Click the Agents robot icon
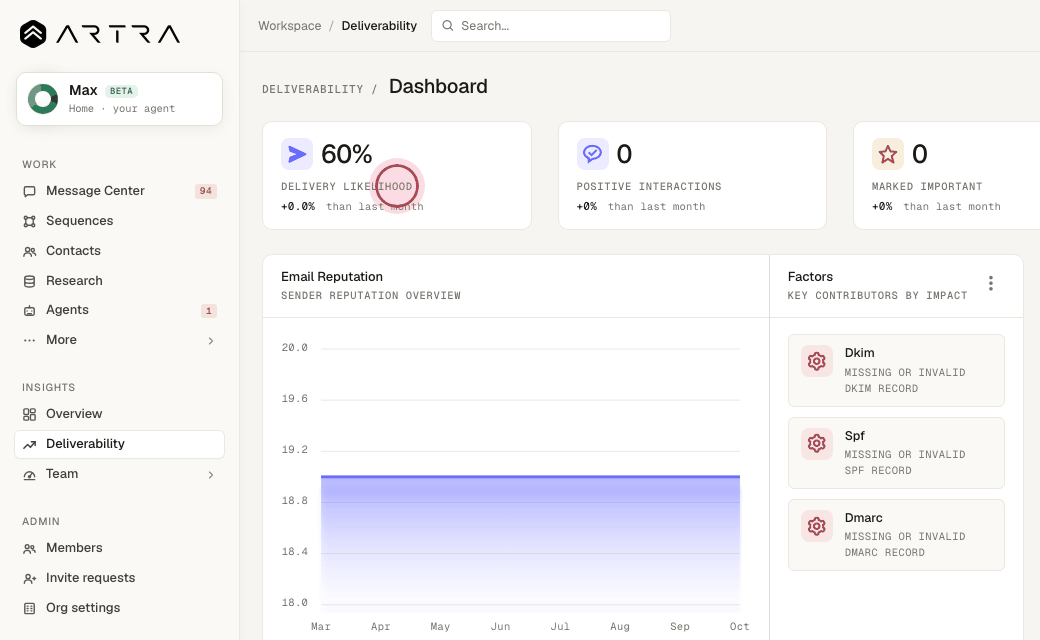Viewport: 1040px width, 640px height. pos(29,310)
